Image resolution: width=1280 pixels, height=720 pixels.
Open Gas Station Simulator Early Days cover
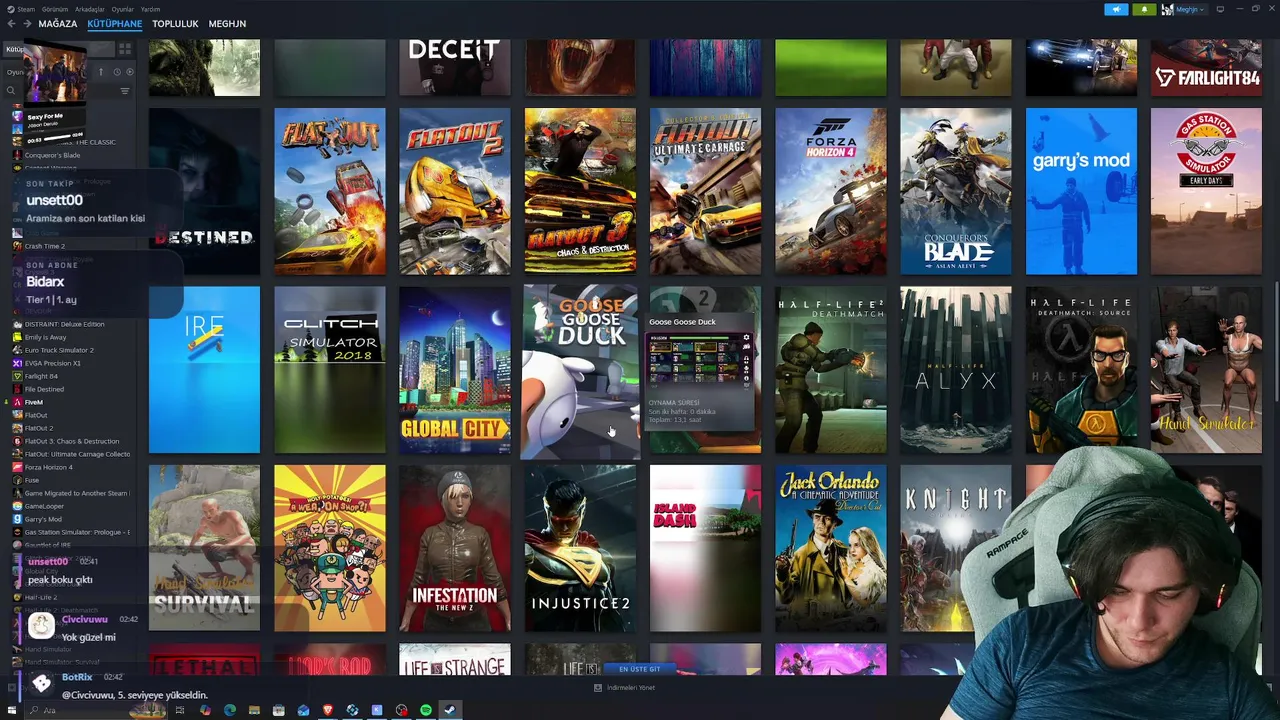[x=1206, y=191]
